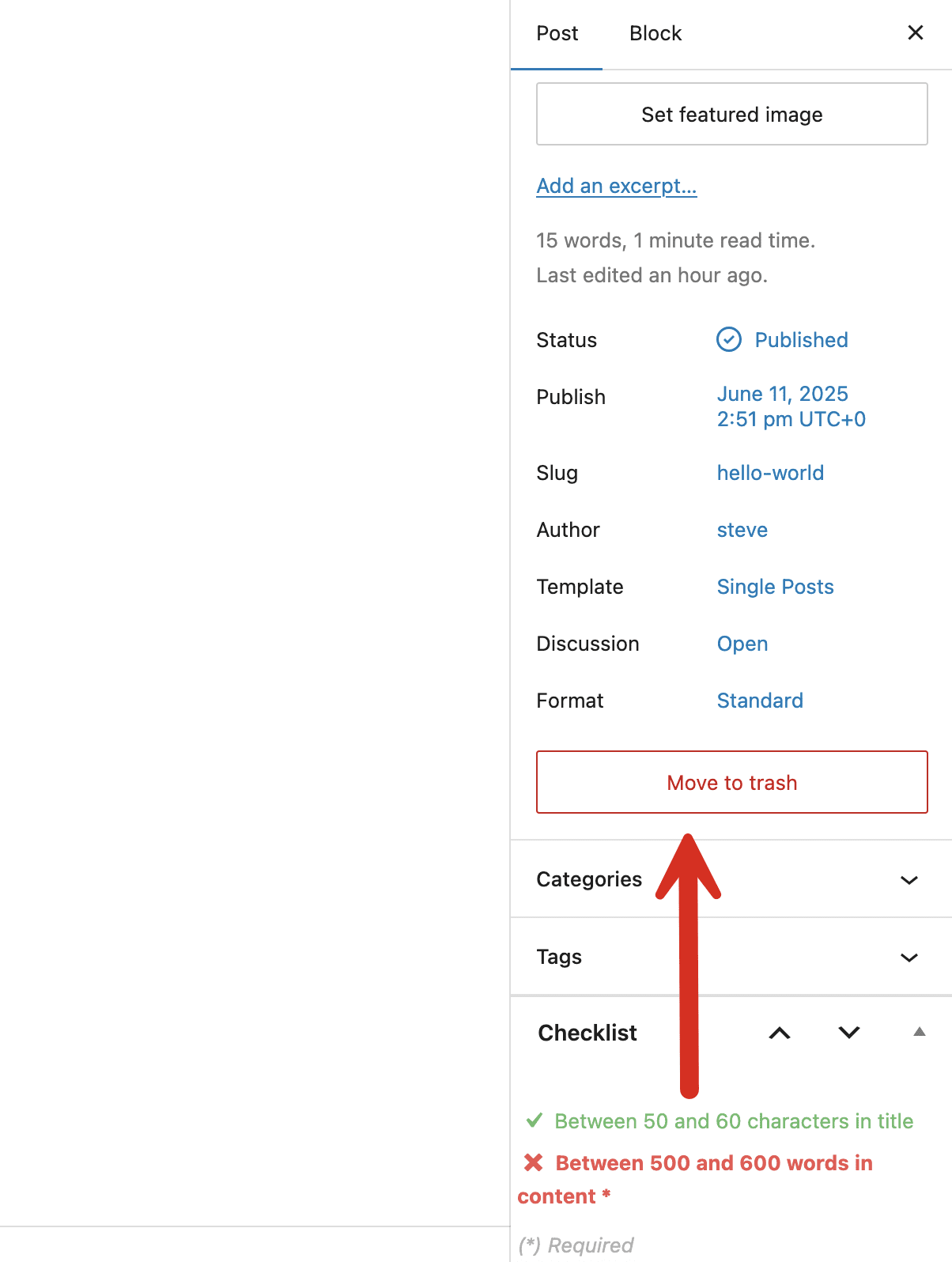Viewport: 952px width, 1262px height.
Task: Change the author steve
Action: (x=742, y=530)
